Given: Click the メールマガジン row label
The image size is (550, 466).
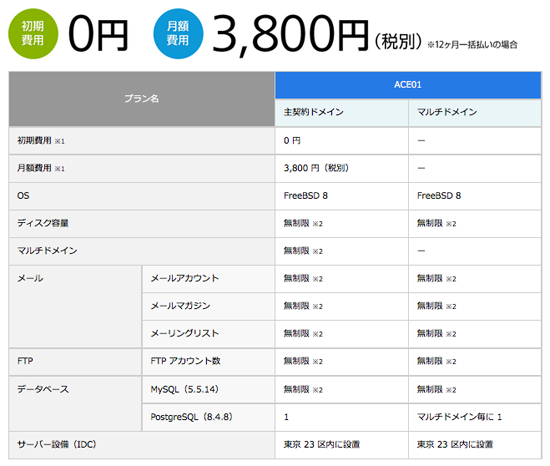Looking at the screenshot, I should (180, 306).
